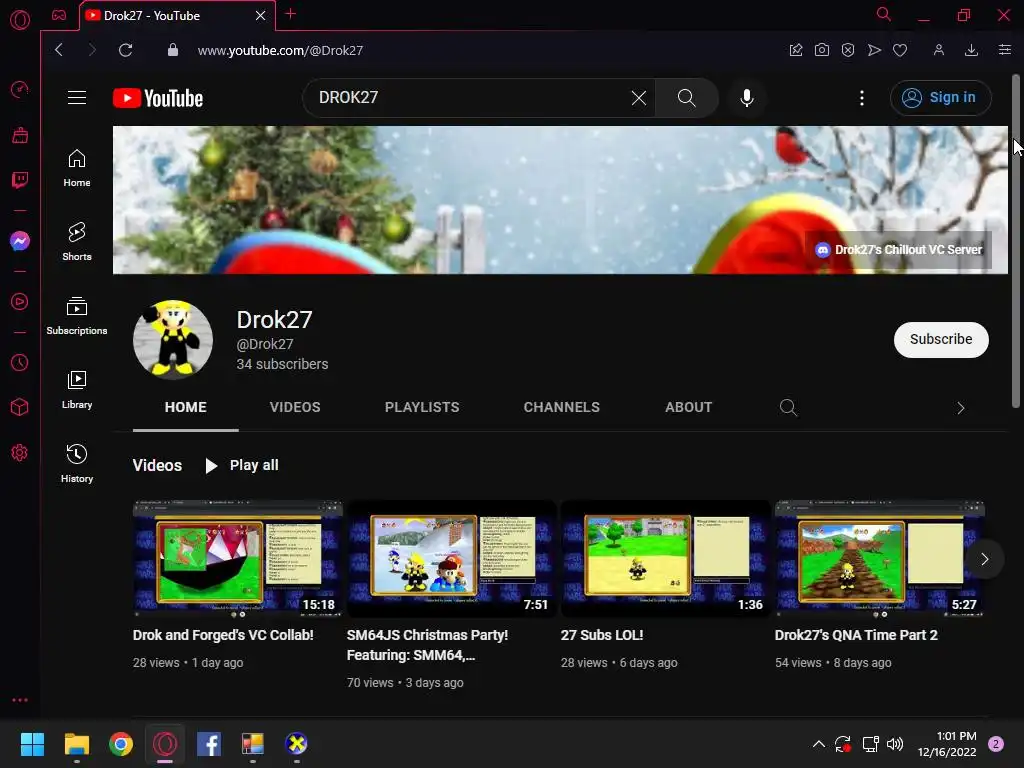Image resolution: width=1024 pixels, height=768 pixels.
Task: Launch Chrome from taskbar
Action: 121,744
